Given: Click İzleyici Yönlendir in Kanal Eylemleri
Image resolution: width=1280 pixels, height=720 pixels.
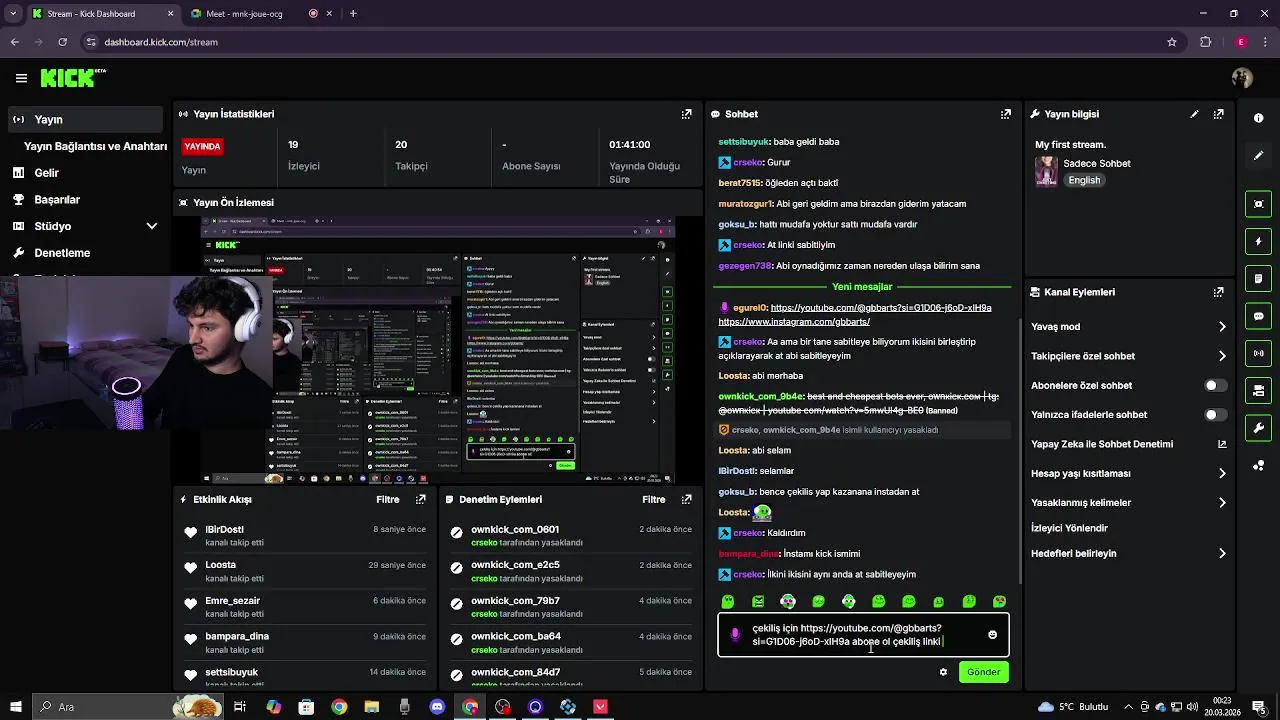Looking at the screenshot, I should 1069,528.
